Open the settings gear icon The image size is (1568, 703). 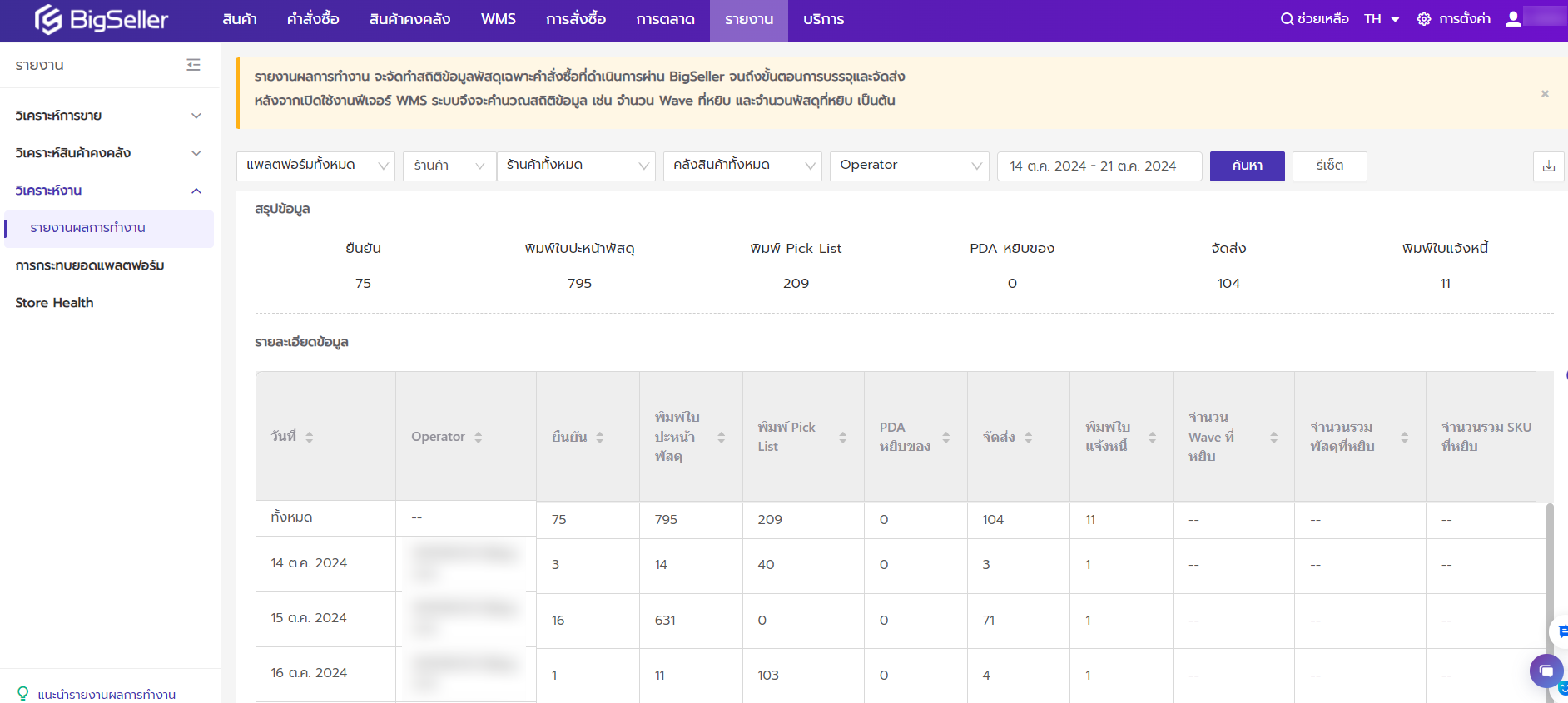(x=1424, y=19)
